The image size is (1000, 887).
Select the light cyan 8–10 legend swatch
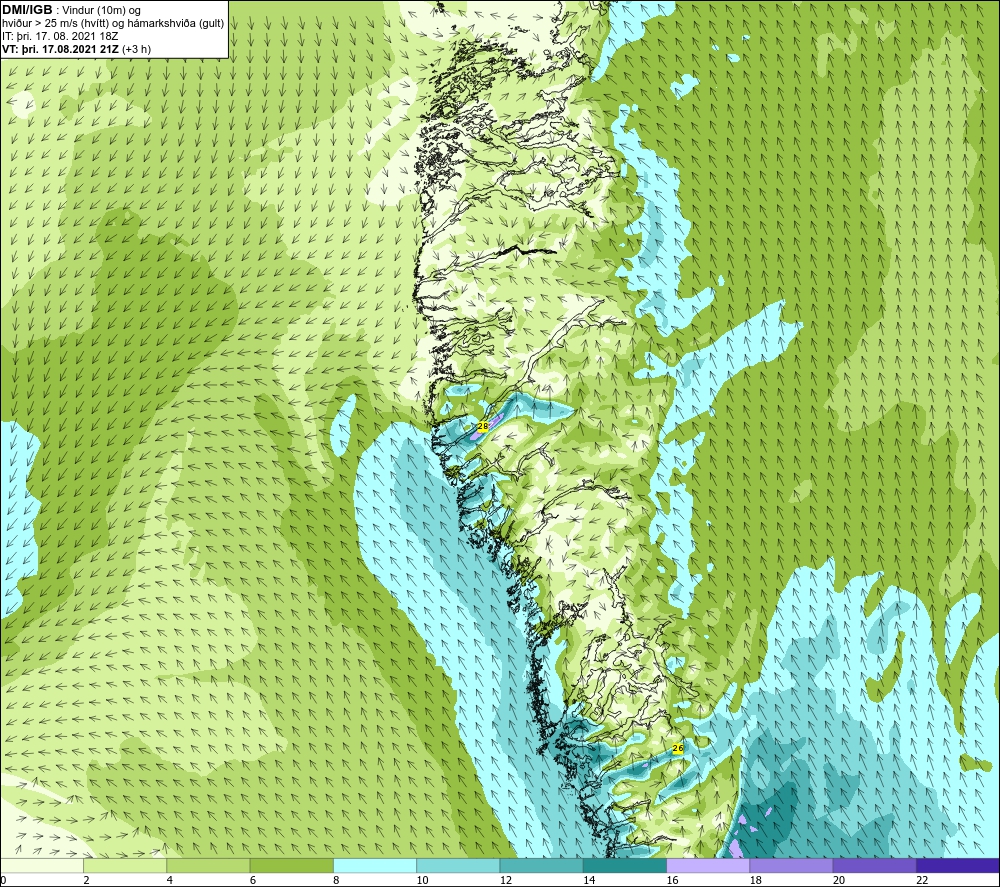click(x=375, y=865)
